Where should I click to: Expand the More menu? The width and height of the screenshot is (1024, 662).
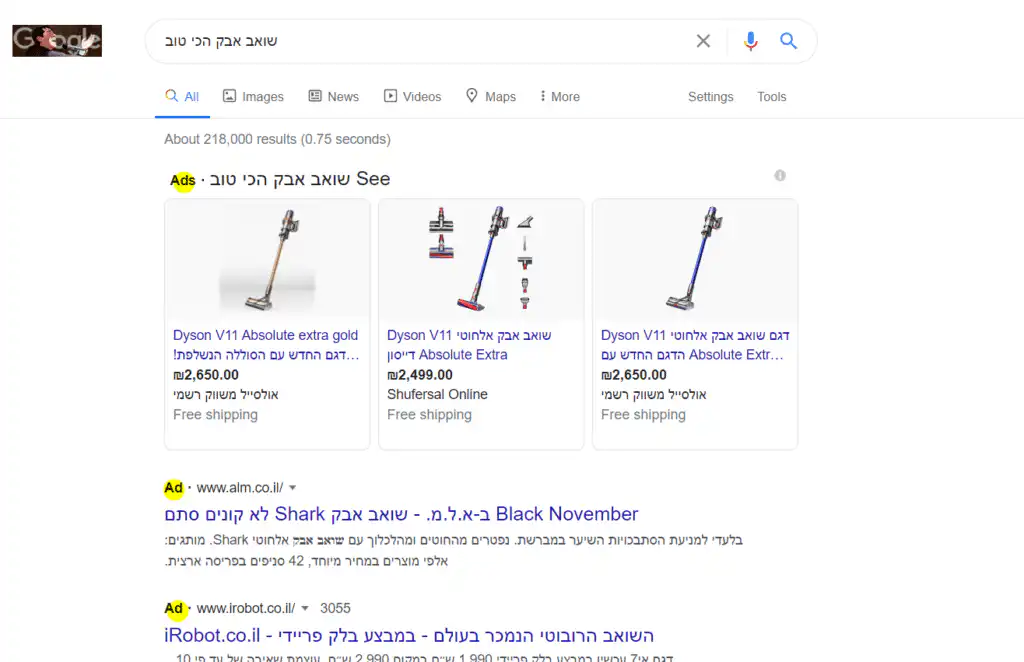pos(559,97)
